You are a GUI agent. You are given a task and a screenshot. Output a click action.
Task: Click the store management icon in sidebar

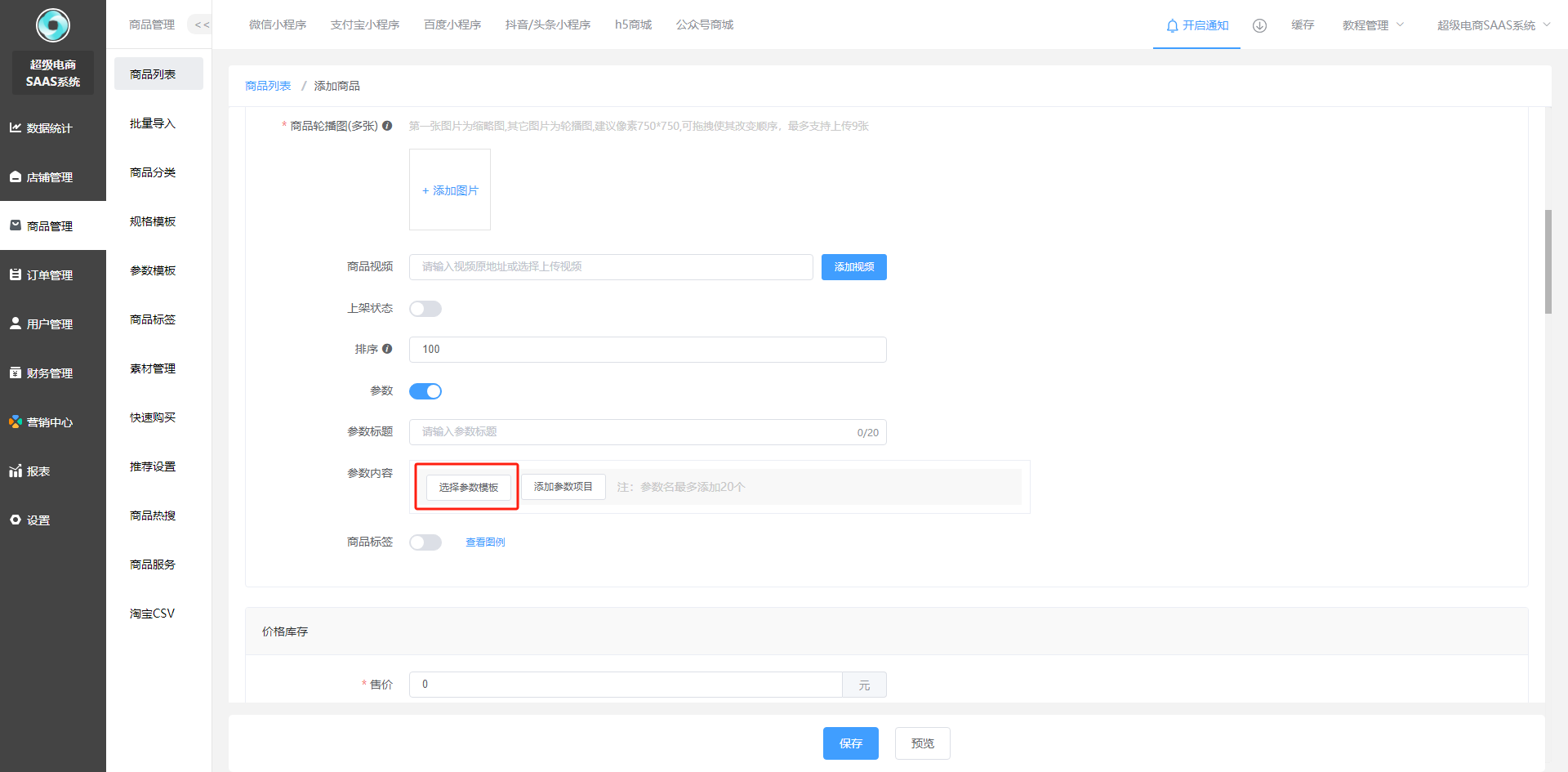pyautogui.click(x=15, y=176)
